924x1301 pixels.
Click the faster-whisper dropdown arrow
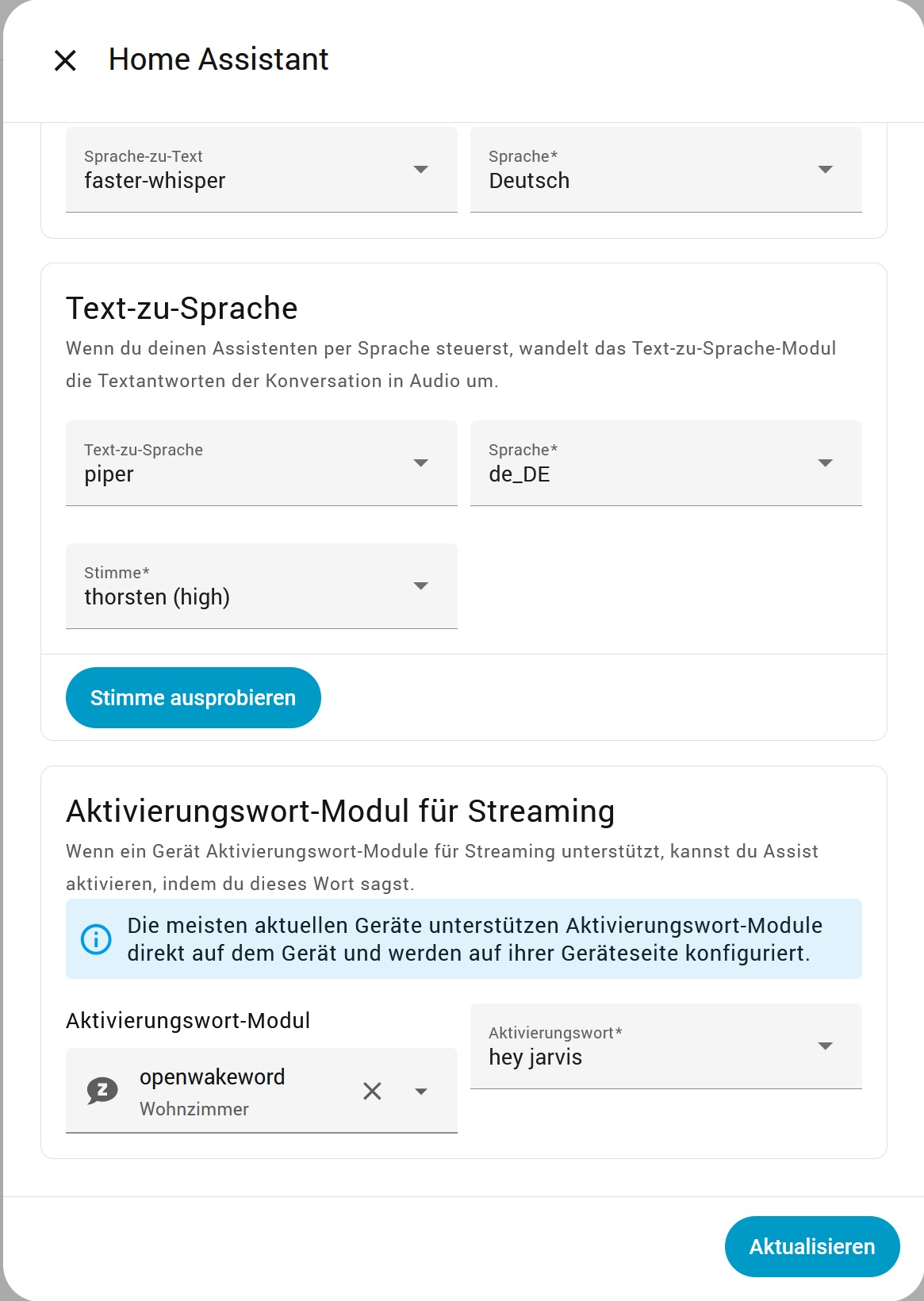tap(421, 170)
